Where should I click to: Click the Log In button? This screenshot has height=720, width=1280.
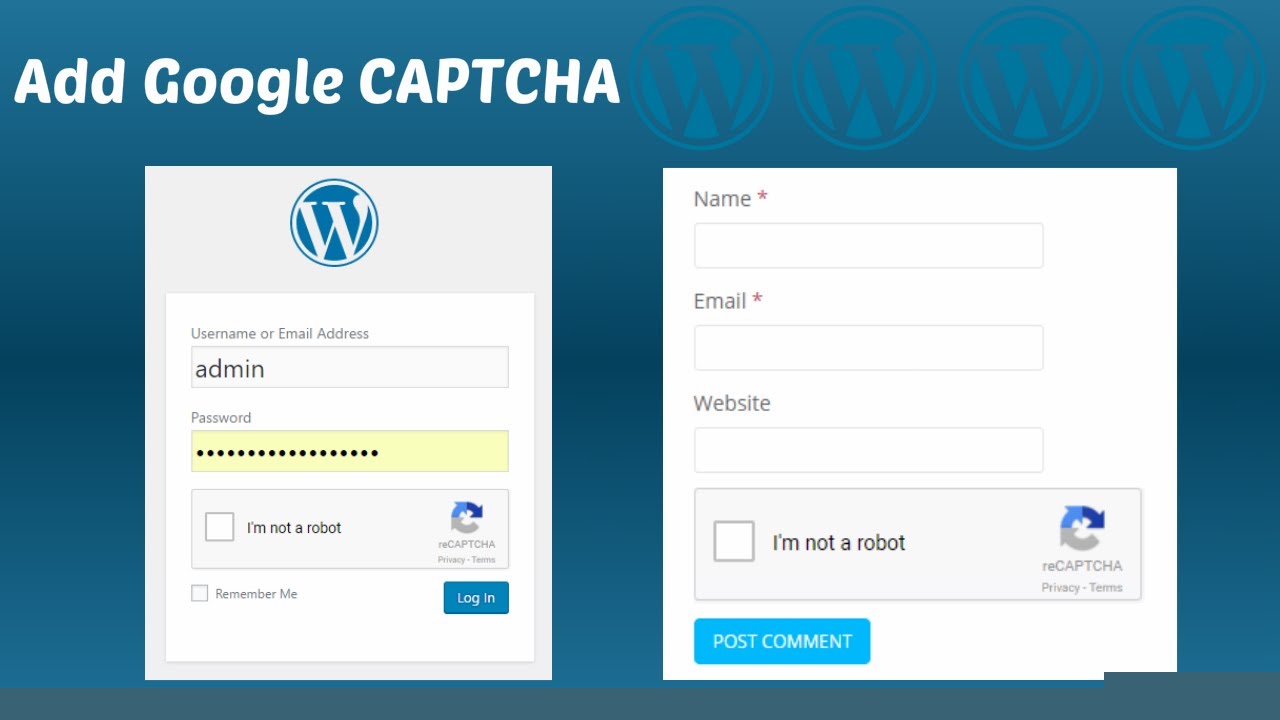476,598
